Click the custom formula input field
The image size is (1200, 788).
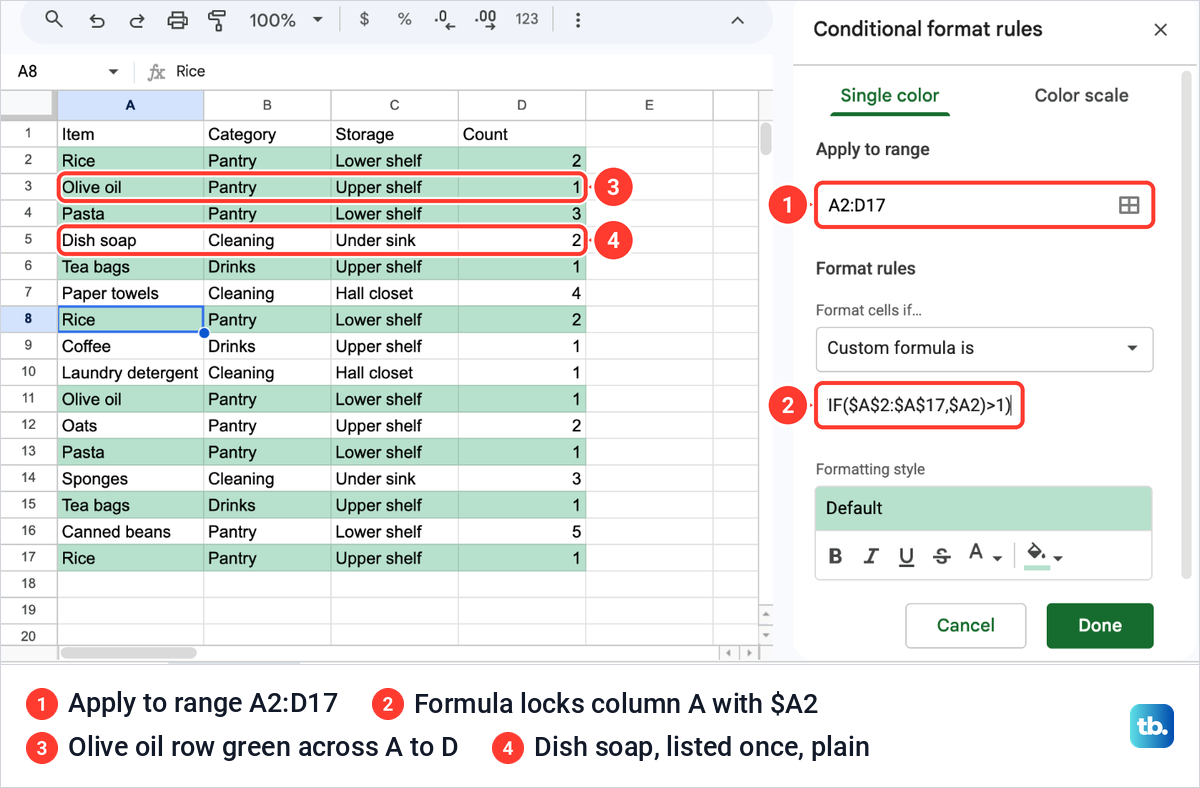919,405
